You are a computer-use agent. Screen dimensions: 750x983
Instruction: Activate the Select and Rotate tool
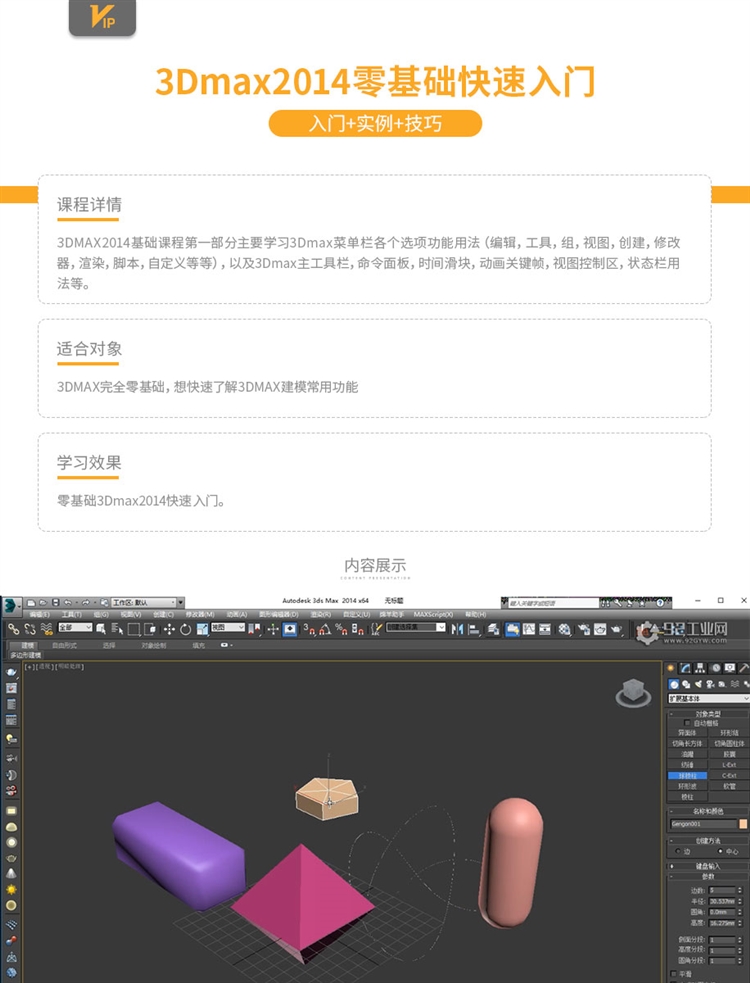coord(186,629)
